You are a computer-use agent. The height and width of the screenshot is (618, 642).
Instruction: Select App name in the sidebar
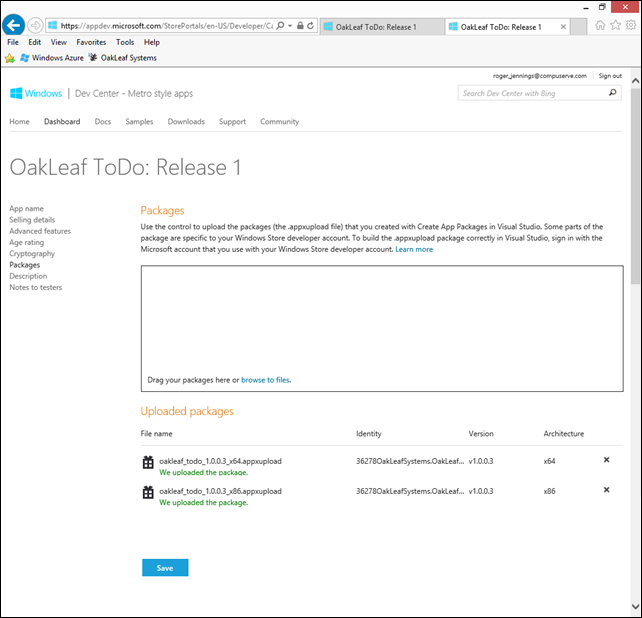click(x=26, y=208)
